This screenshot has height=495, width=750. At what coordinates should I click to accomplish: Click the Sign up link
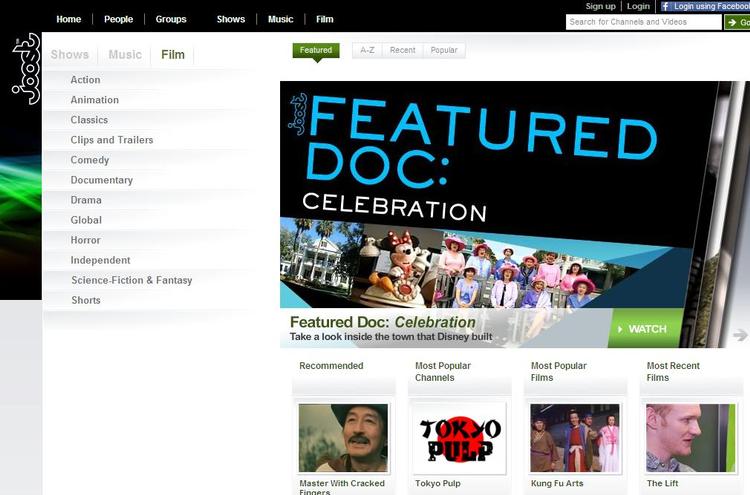pyautogui.click(x=600, y=6)
